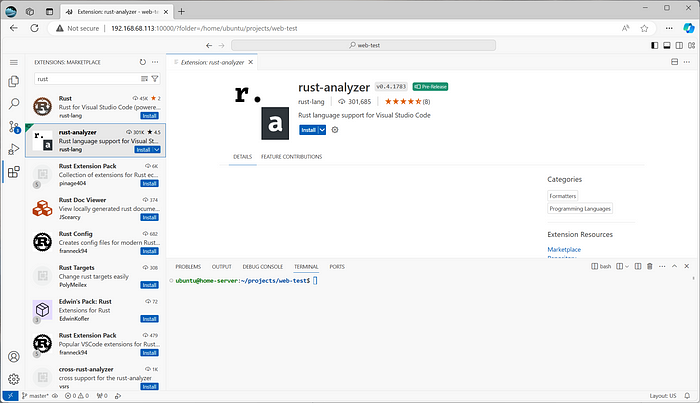
Task: Go forward in editor navigation history
Action: tap(221, 46)
